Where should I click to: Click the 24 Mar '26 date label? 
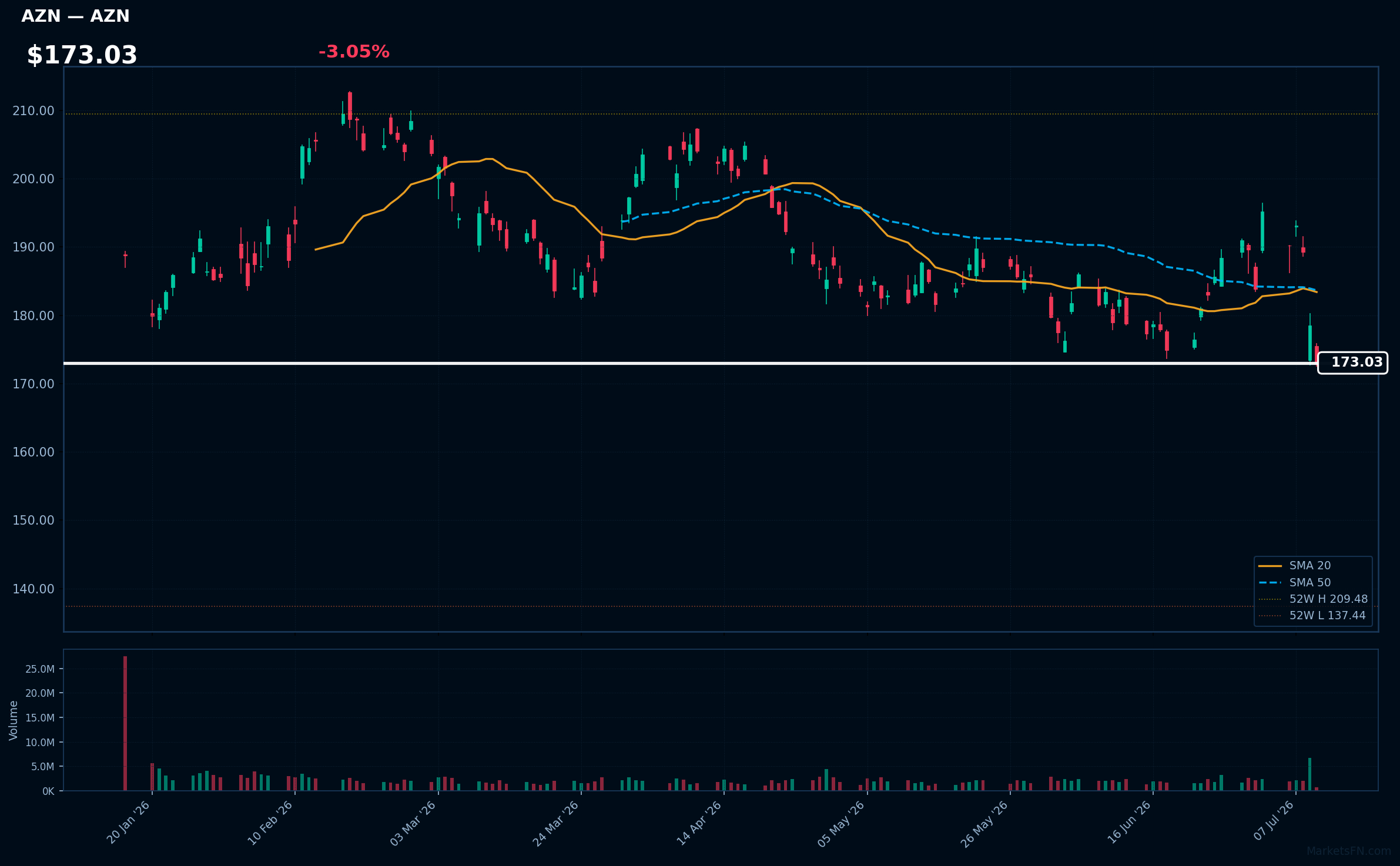[556, 823]
